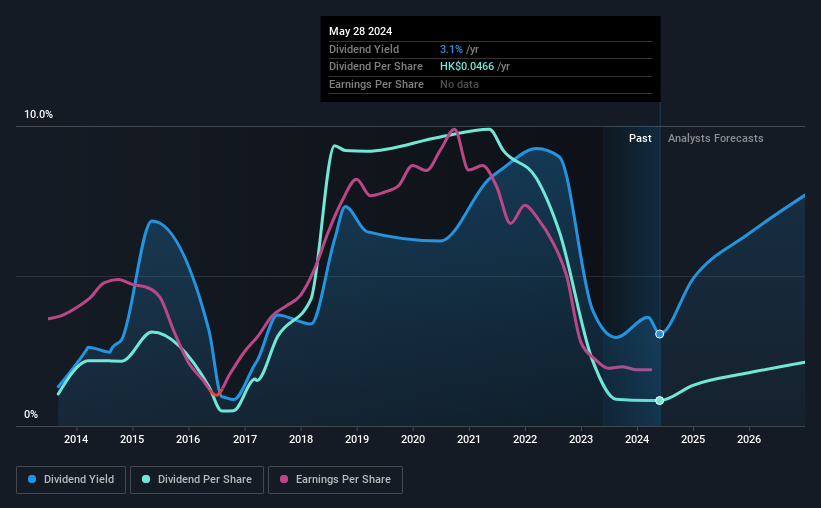The image size is (821, 508).
Task: Click the Dividend Yield row label in the tooltip
Action: (x=364, y=49)
